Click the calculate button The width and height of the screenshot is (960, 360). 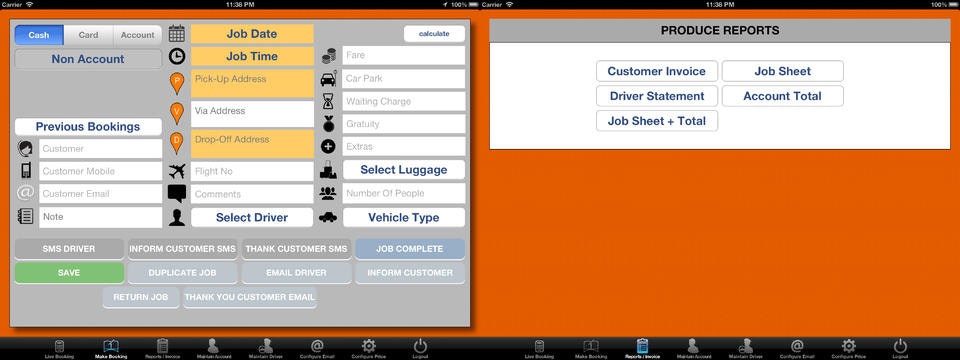click(x=434, y=34)
